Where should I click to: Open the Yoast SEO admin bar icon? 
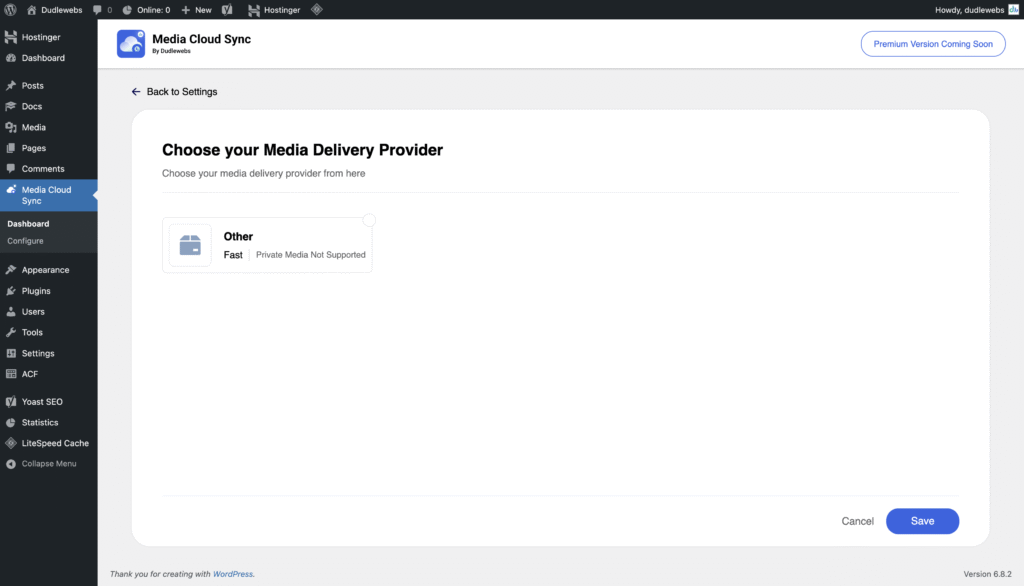point(228,10)
